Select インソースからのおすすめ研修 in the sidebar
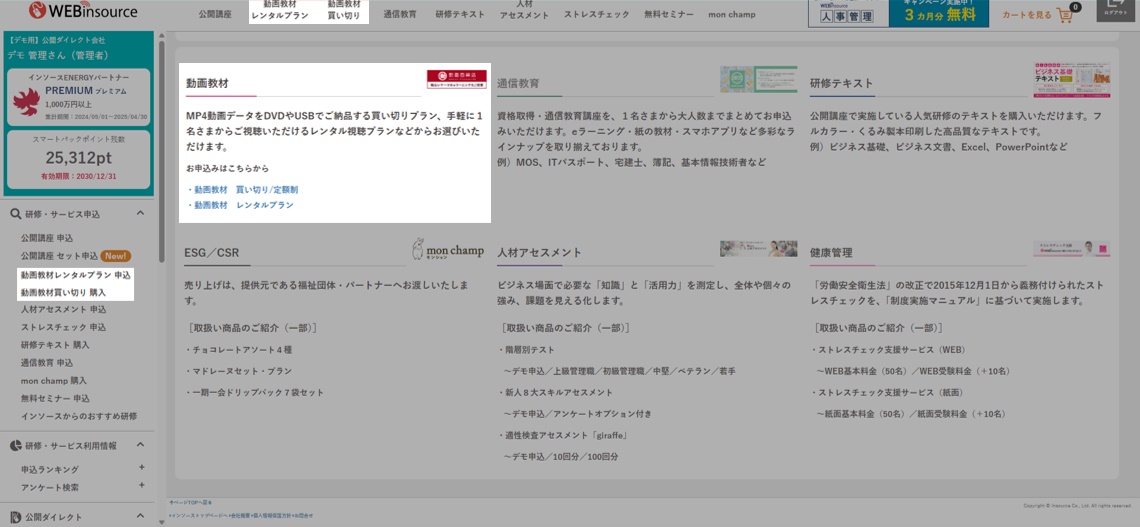The width and height of the screenshot is (1140, 527). click(x=79, y=417)
